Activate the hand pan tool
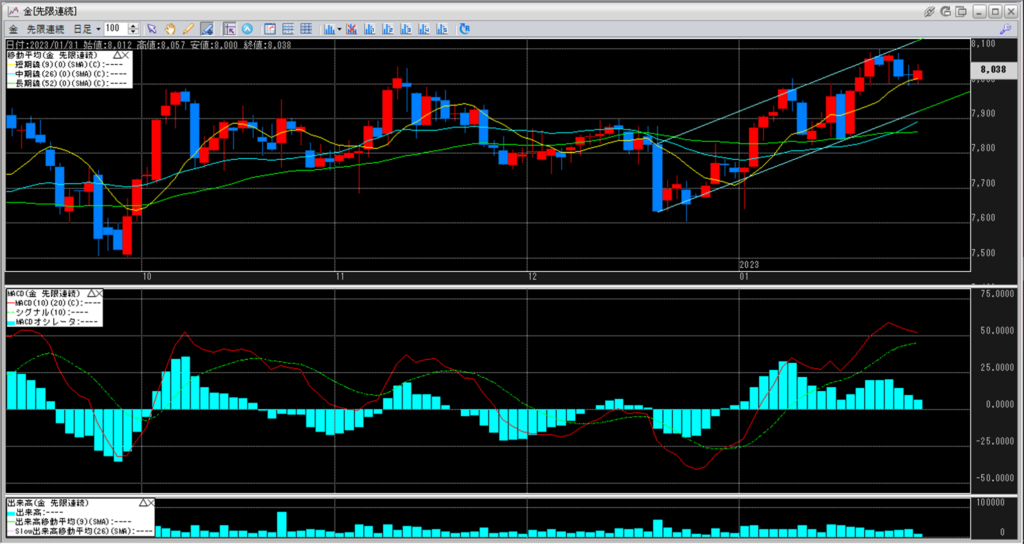Image resolution: width=1024 pixels, height=544 pixels. coord(170,29)
